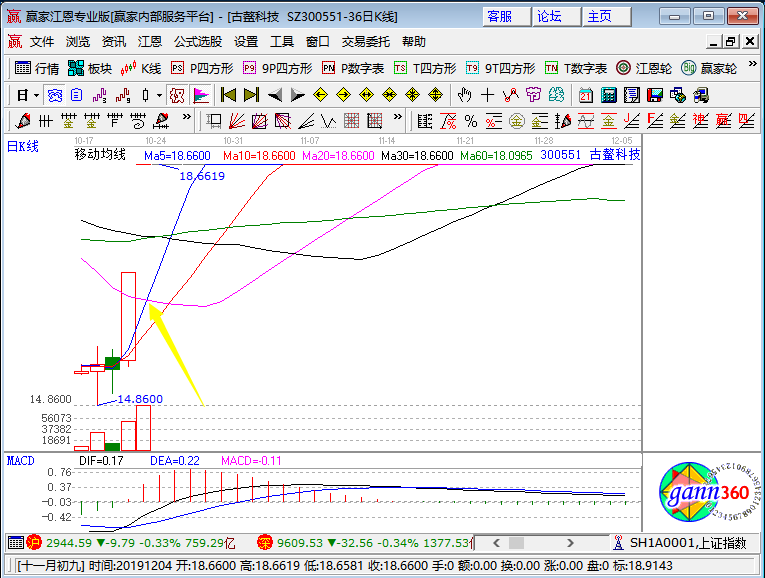Launch the 赢家轮 wheel tool
This screenshot has width=765, height=578.
click(x=709, y=68)
